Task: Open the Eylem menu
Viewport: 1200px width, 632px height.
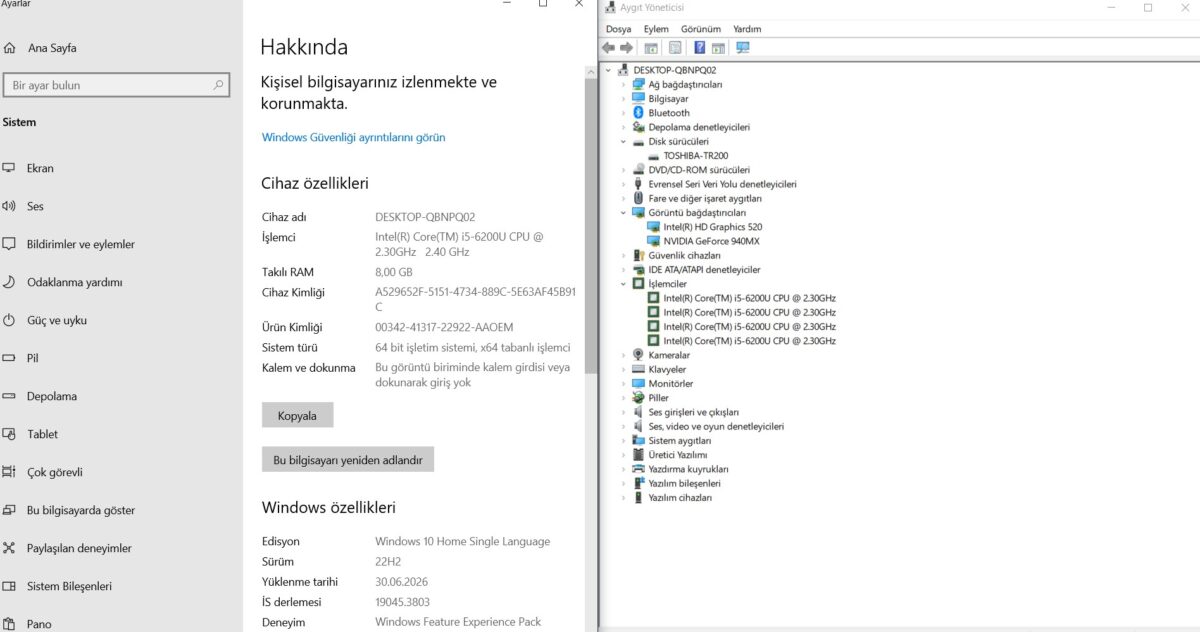Action: [656, 29]
